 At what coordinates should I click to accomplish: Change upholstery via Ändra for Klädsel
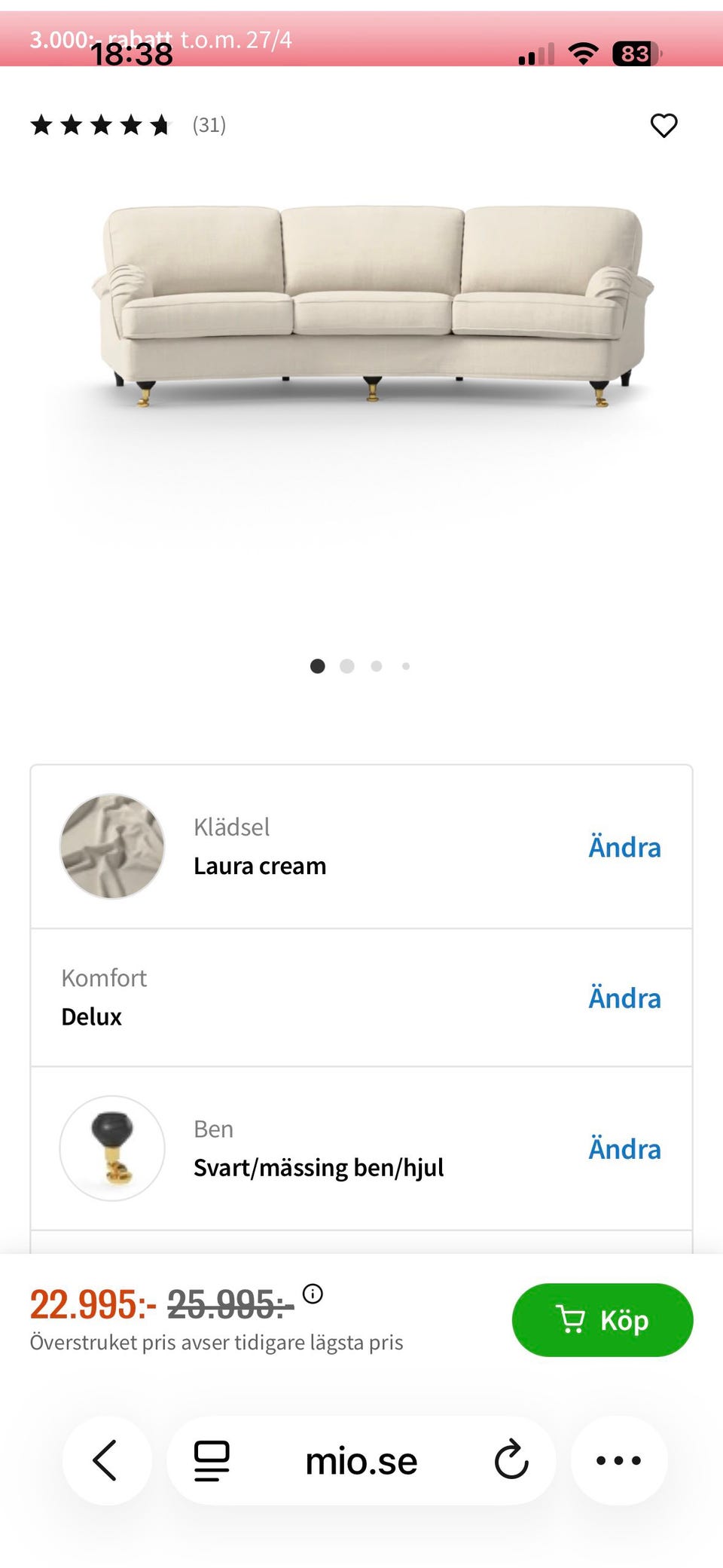click(x=624, y=847)
